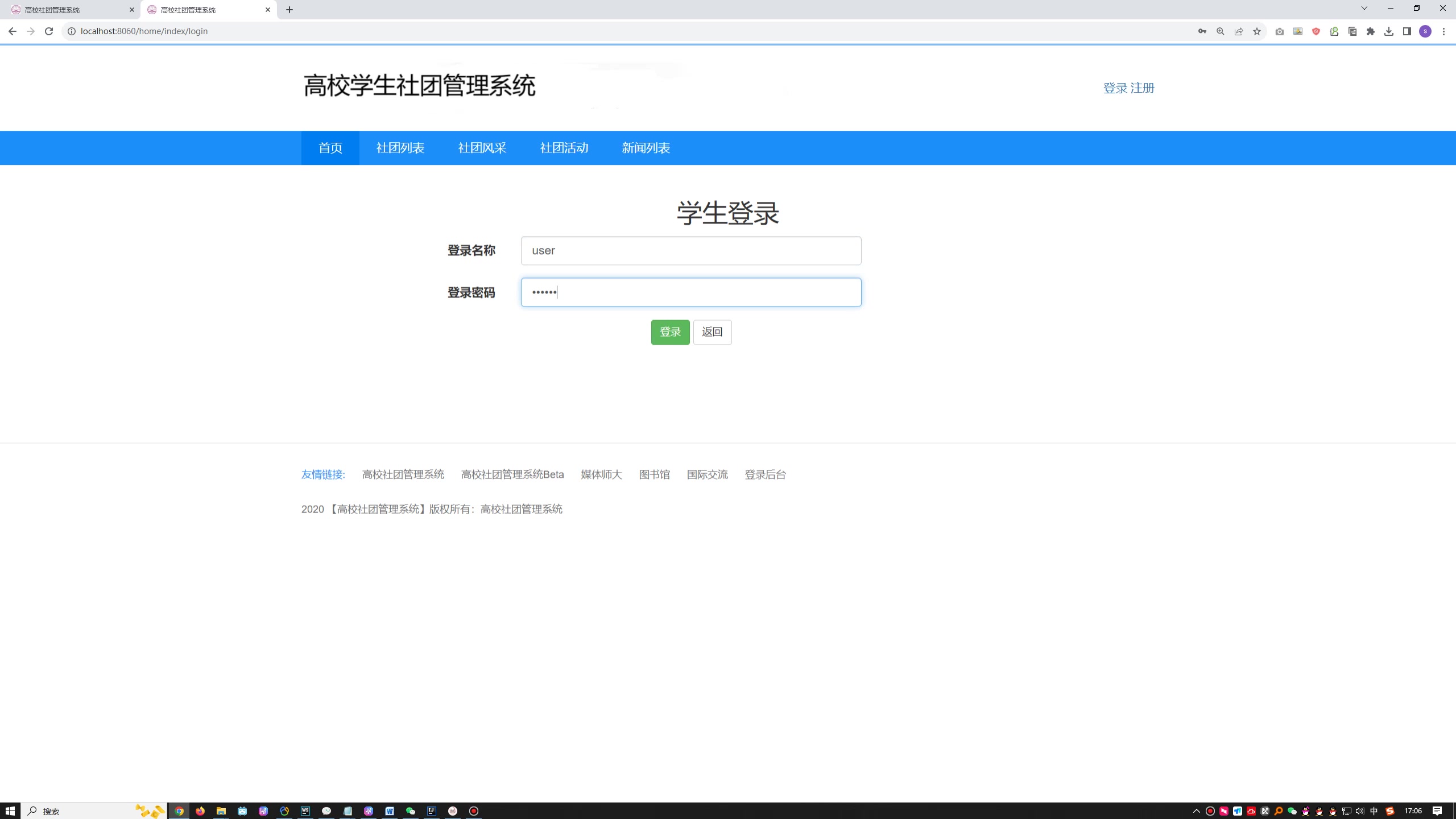
Task: Go back to previous page
Action: coord(13,31)
